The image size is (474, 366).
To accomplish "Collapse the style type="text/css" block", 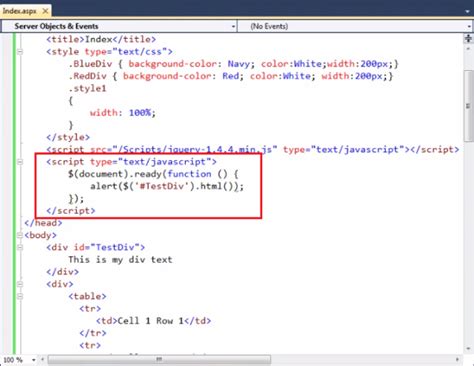I will [x=20, y=52].
